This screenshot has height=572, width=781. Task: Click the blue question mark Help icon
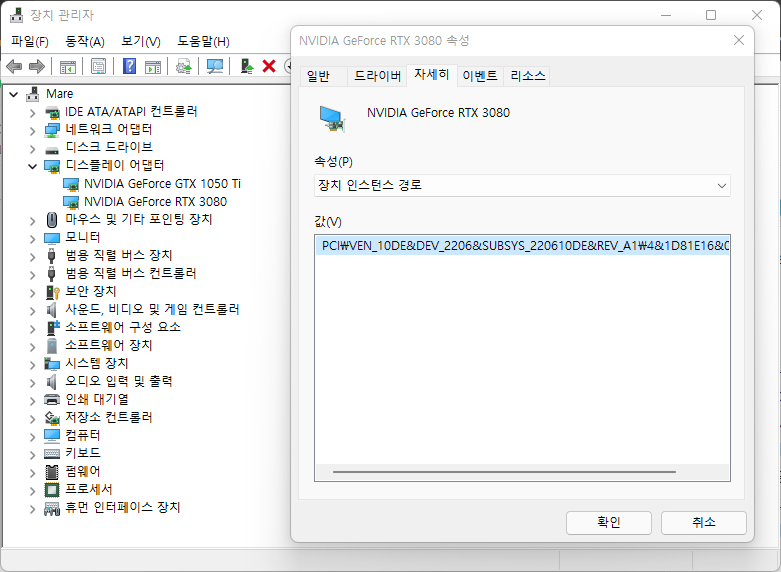[x=129, y=66]
